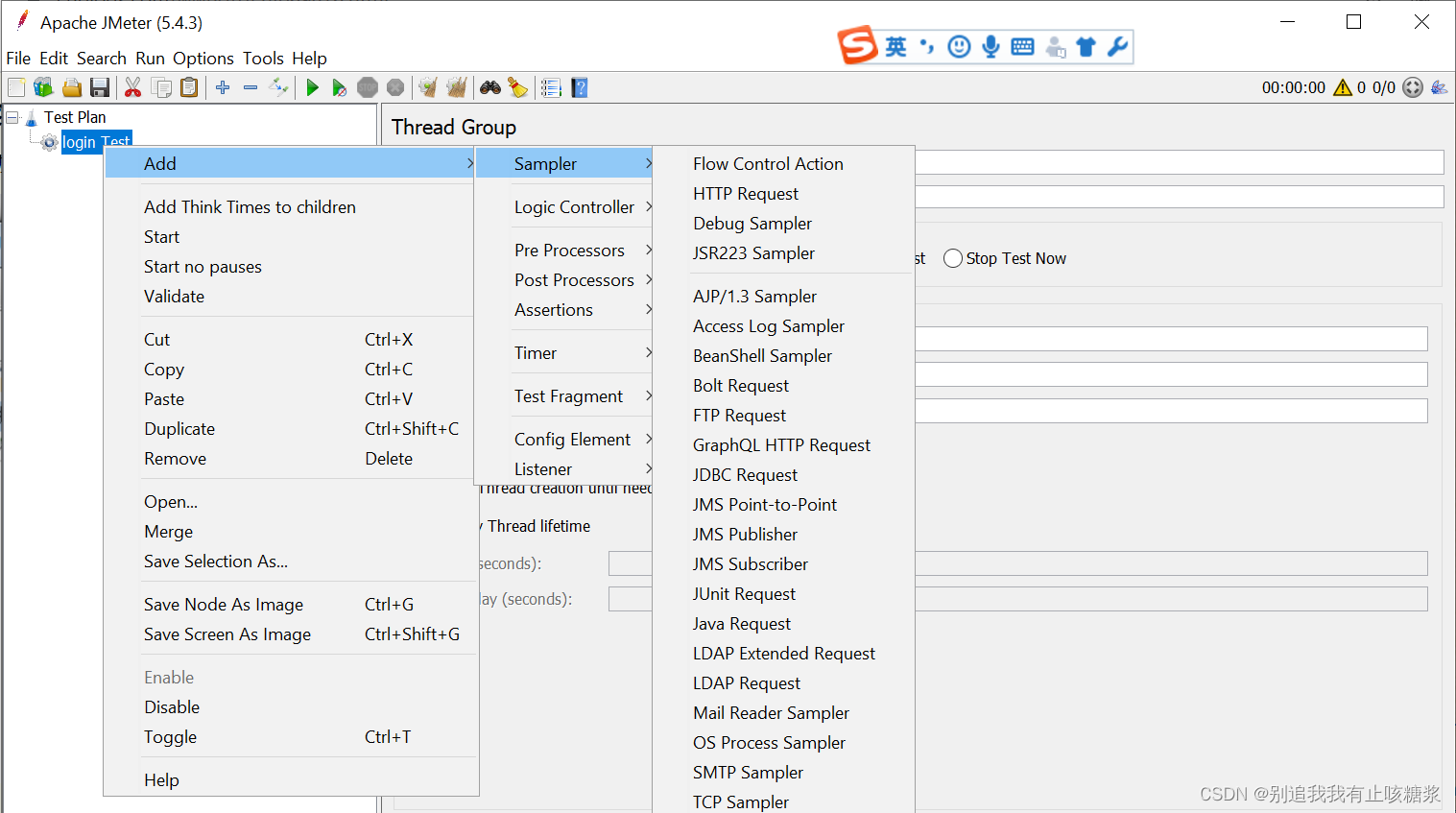1456x813 pixels.
Task: Click the green Start toolbar icon
Action: (312, 87)
